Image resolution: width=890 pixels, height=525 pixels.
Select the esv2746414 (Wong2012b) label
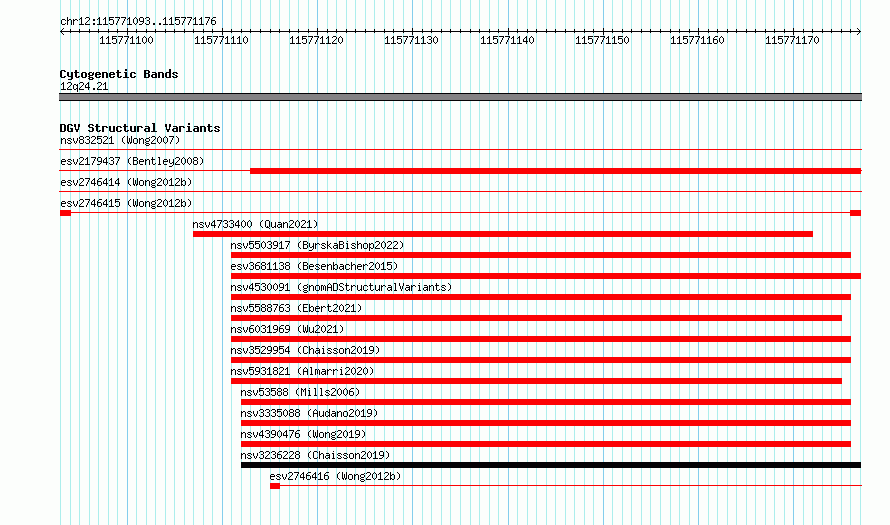point(126,182)
